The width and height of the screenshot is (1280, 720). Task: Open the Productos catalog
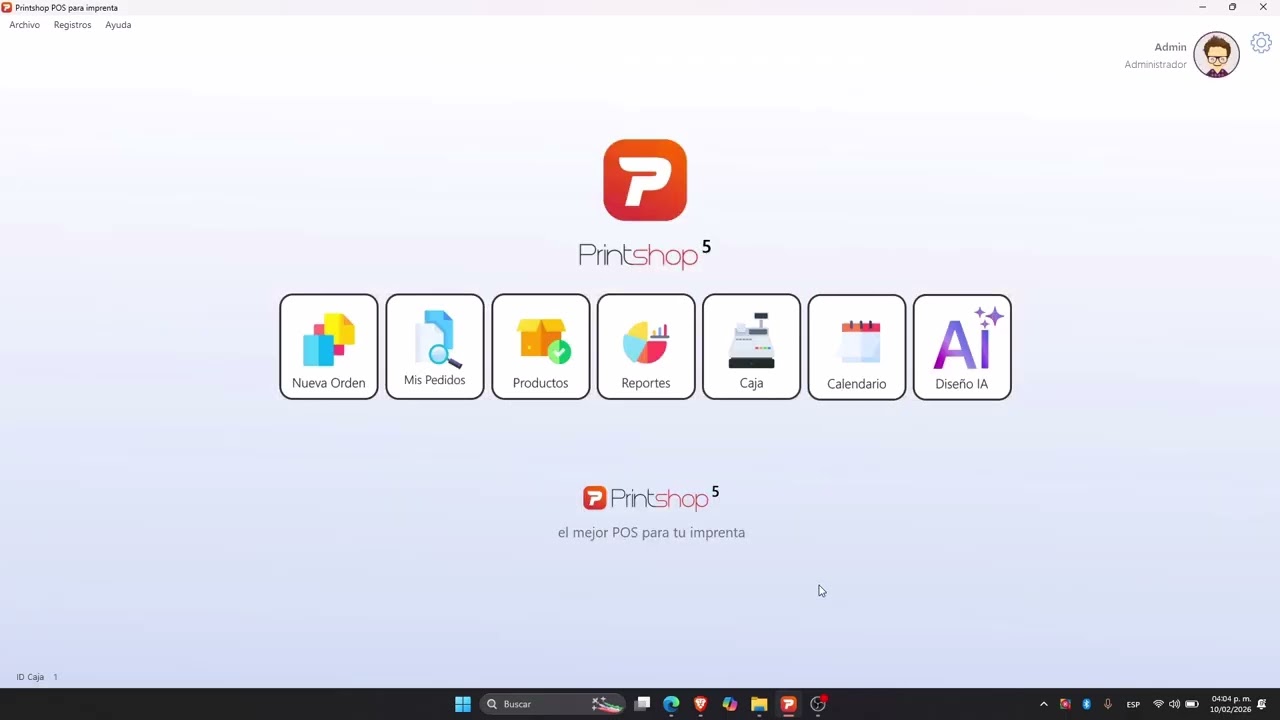[541, 347]
